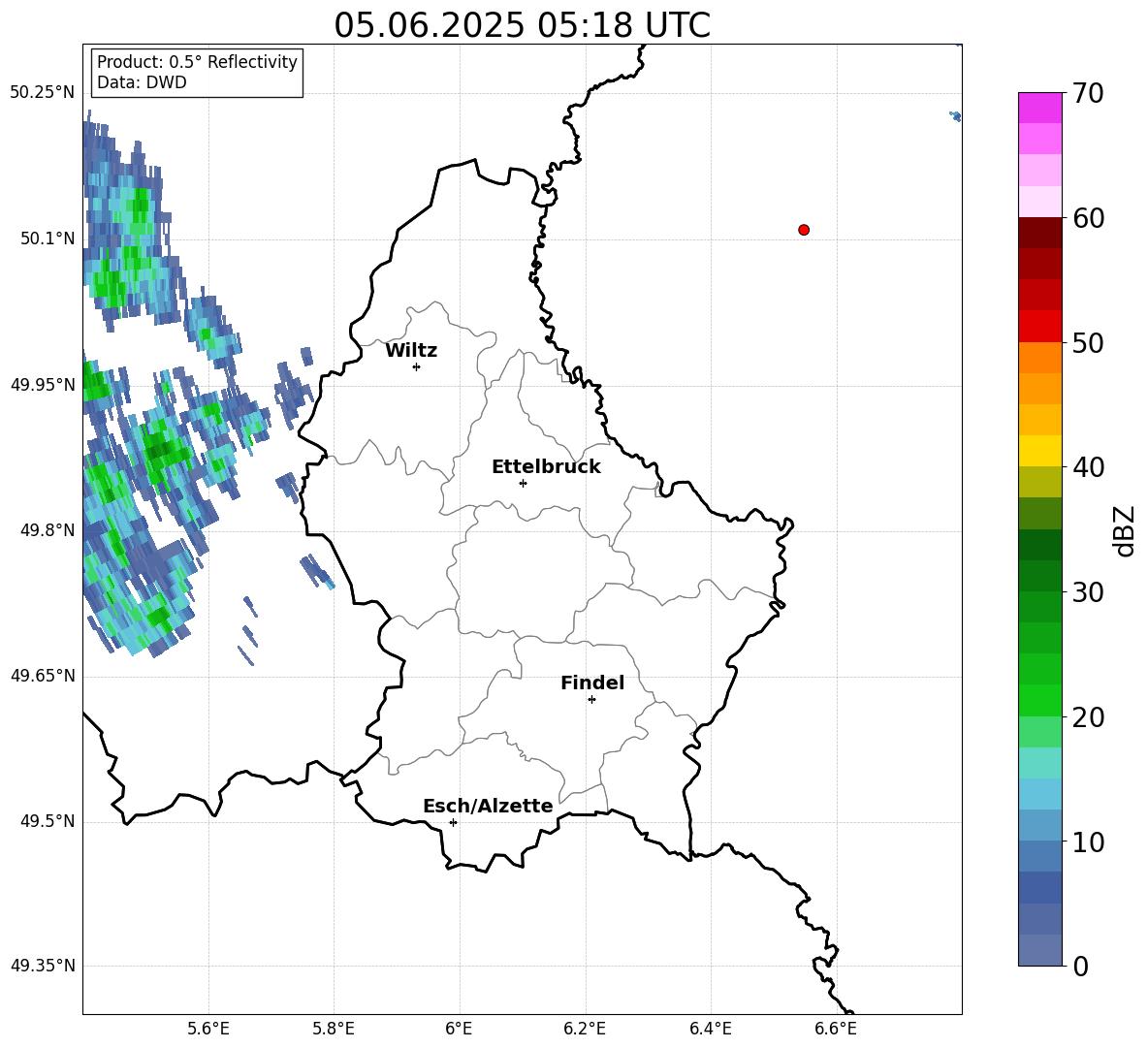Click the 30 tick on the colorbar
Viewport: 1148px width, 1048px height.
tap(1087, 592)
